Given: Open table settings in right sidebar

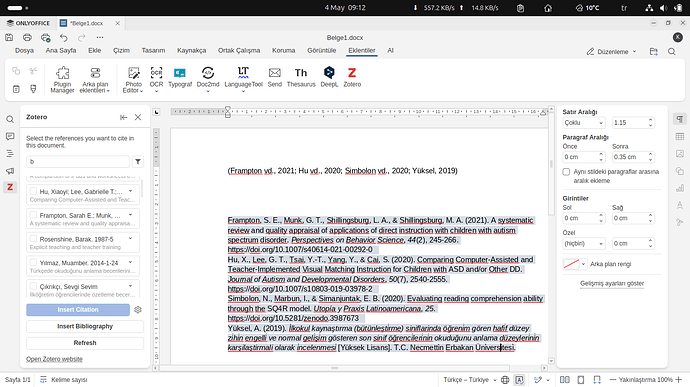Looking at the screenshot, I should click(x=679, y=136).
